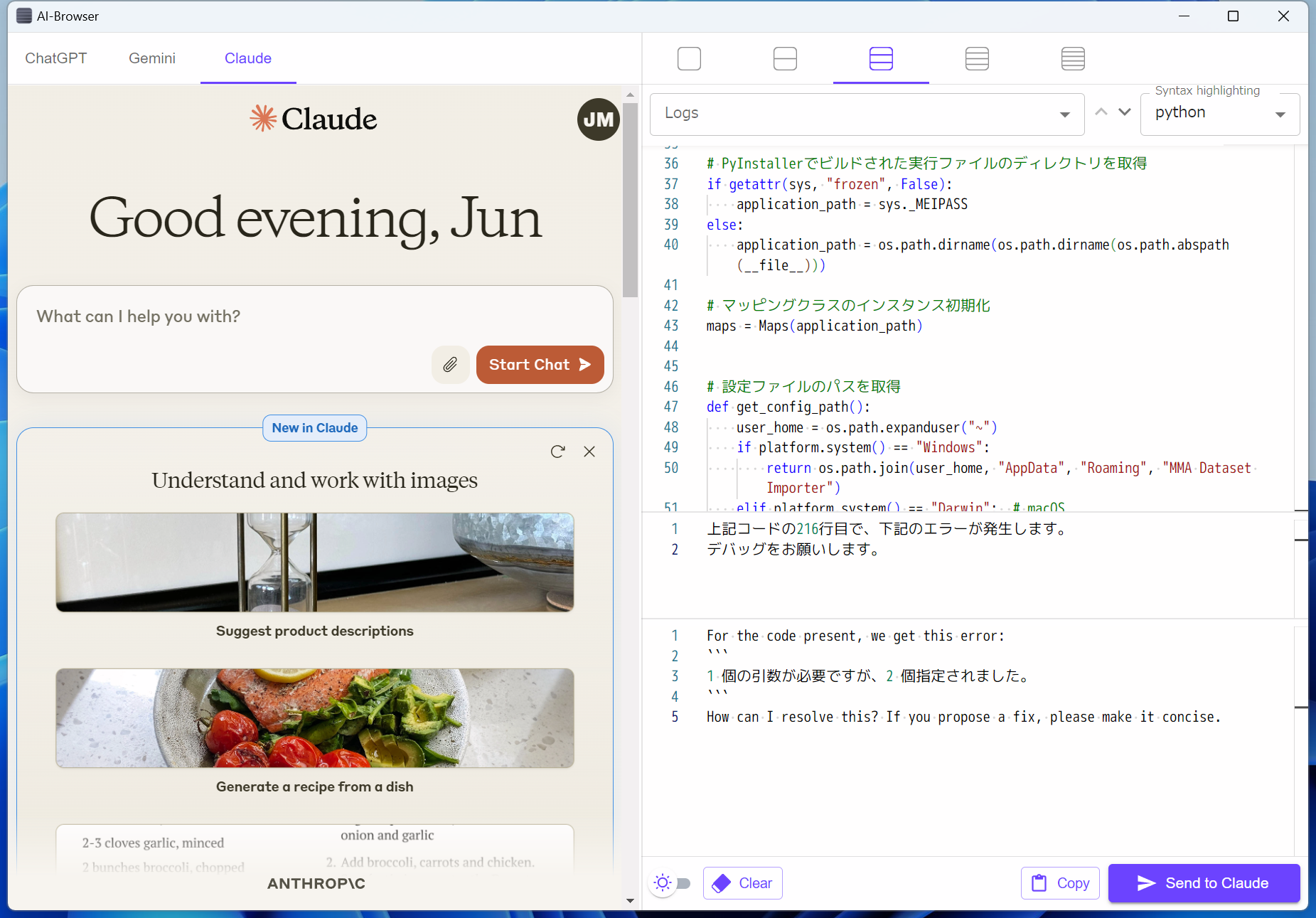Maximize the AI-Browser window

click(x=1234, y=16)
